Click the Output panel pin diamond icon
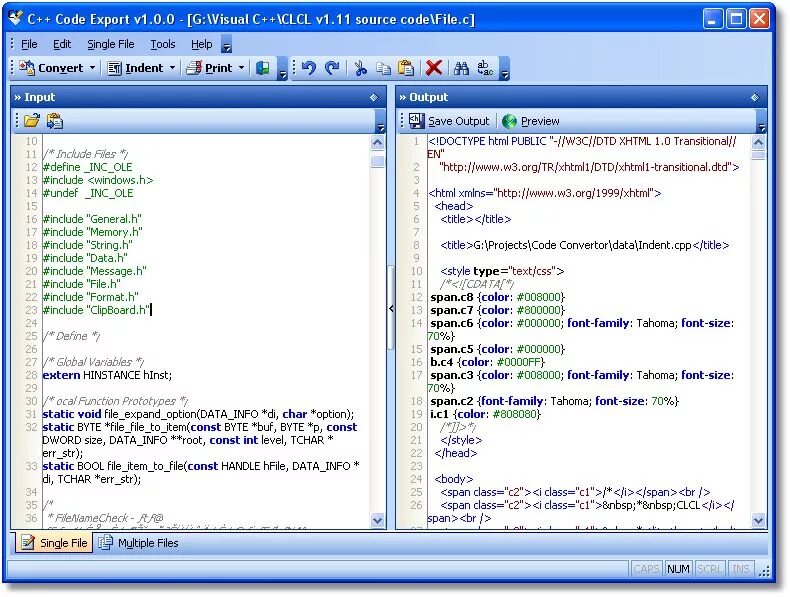The image size is (790, 597). (x=755, y=97)
